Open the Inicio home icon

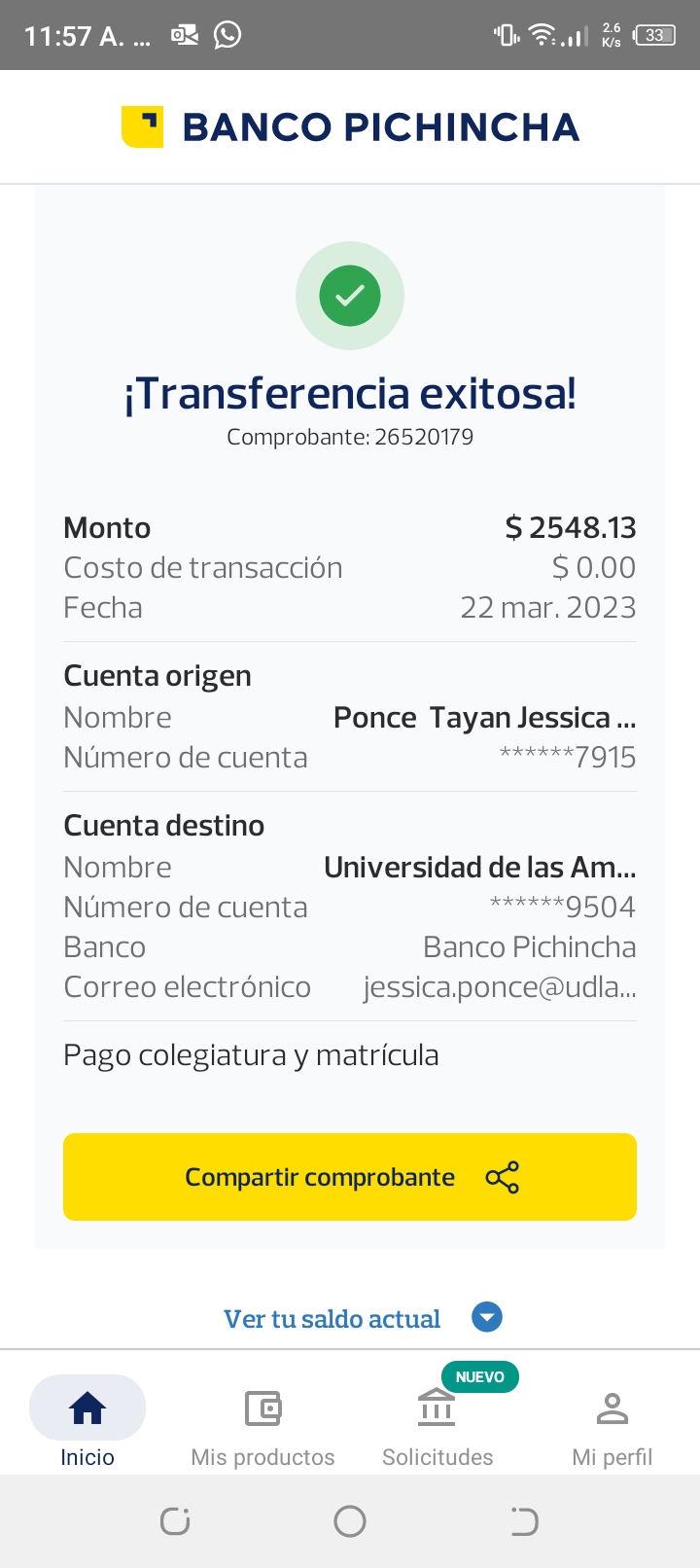[x=87, y=1408]
